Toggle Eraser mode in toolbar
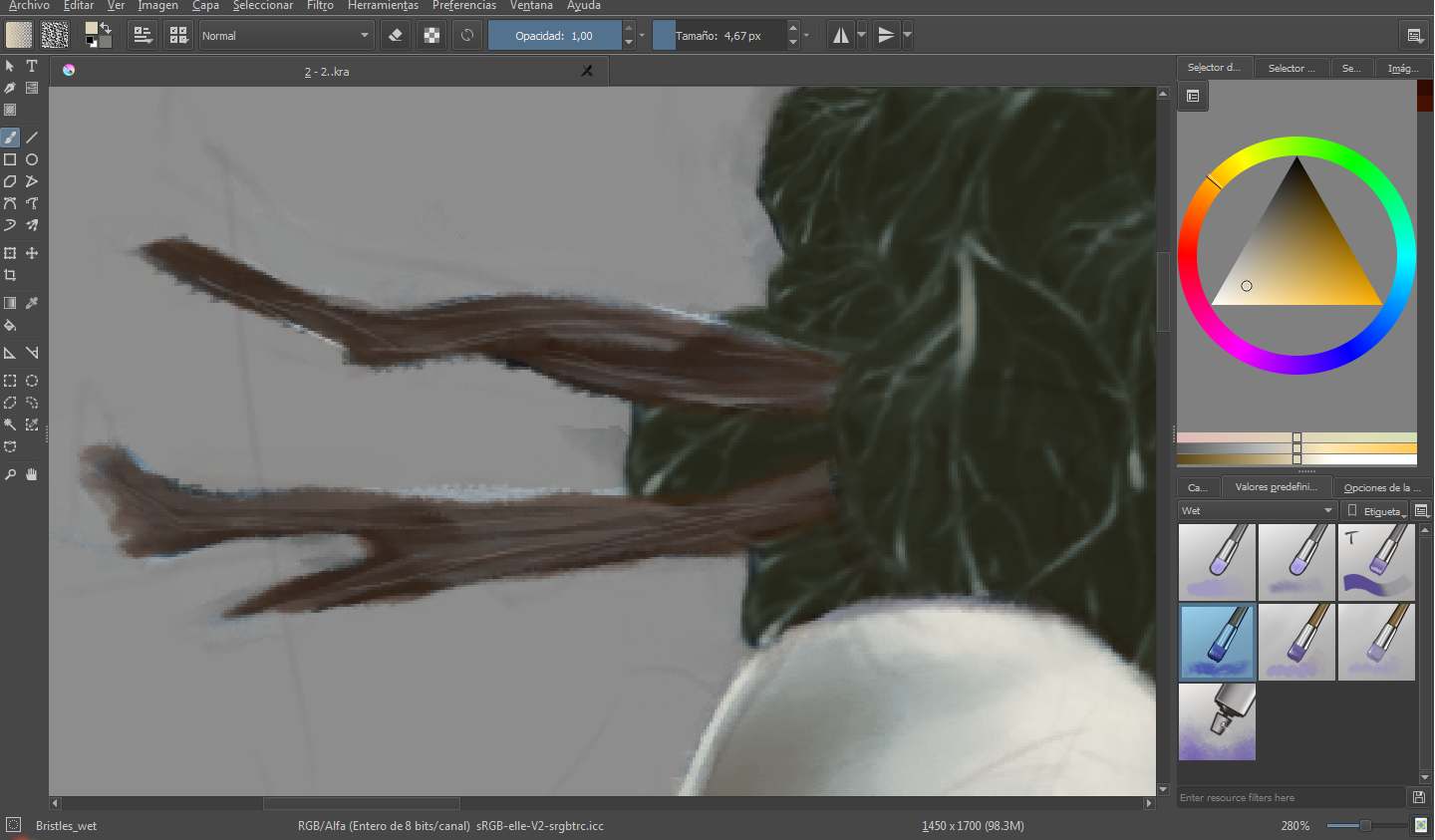Viewport: 1435px width, 840px height. [396, 35]
